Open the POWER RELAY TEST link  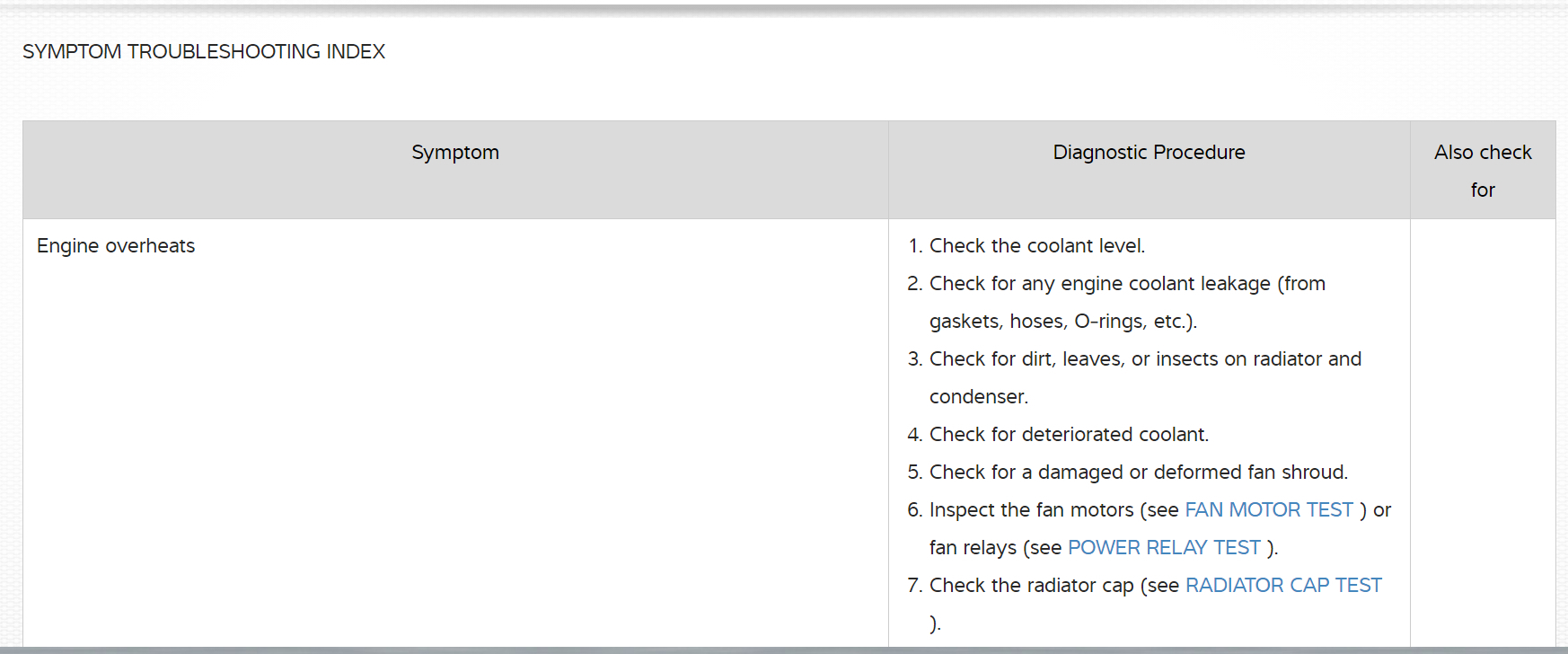pos(1164,548)
